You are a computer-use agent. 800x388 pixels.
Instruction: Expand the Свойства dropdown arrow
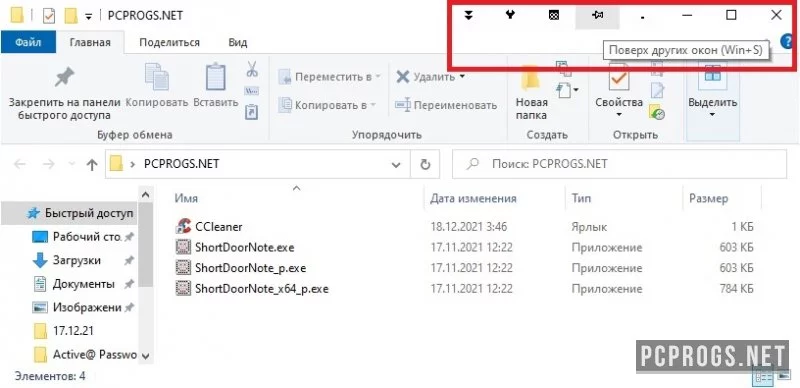tap(619, 114)
